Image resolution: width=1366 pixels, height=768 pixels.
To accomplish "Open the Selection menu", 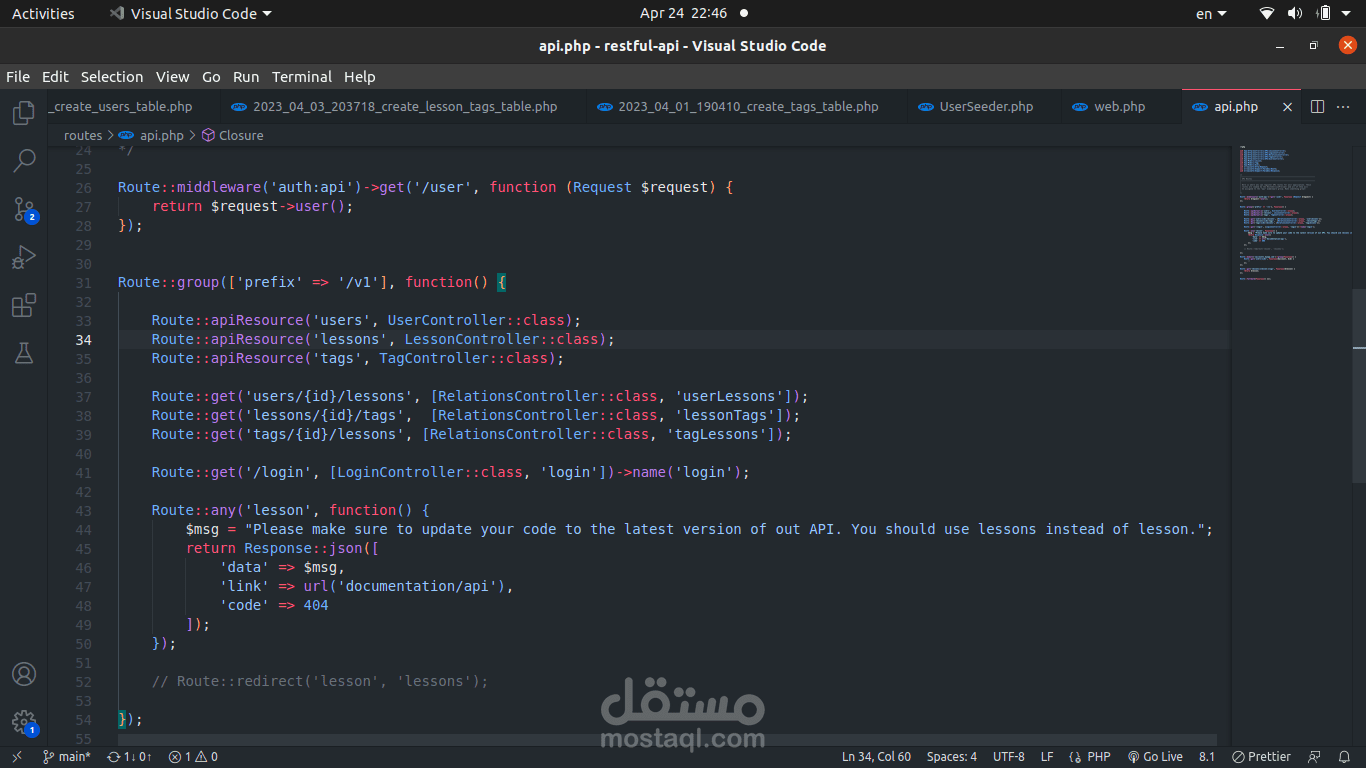I will [x=112, y=77].
